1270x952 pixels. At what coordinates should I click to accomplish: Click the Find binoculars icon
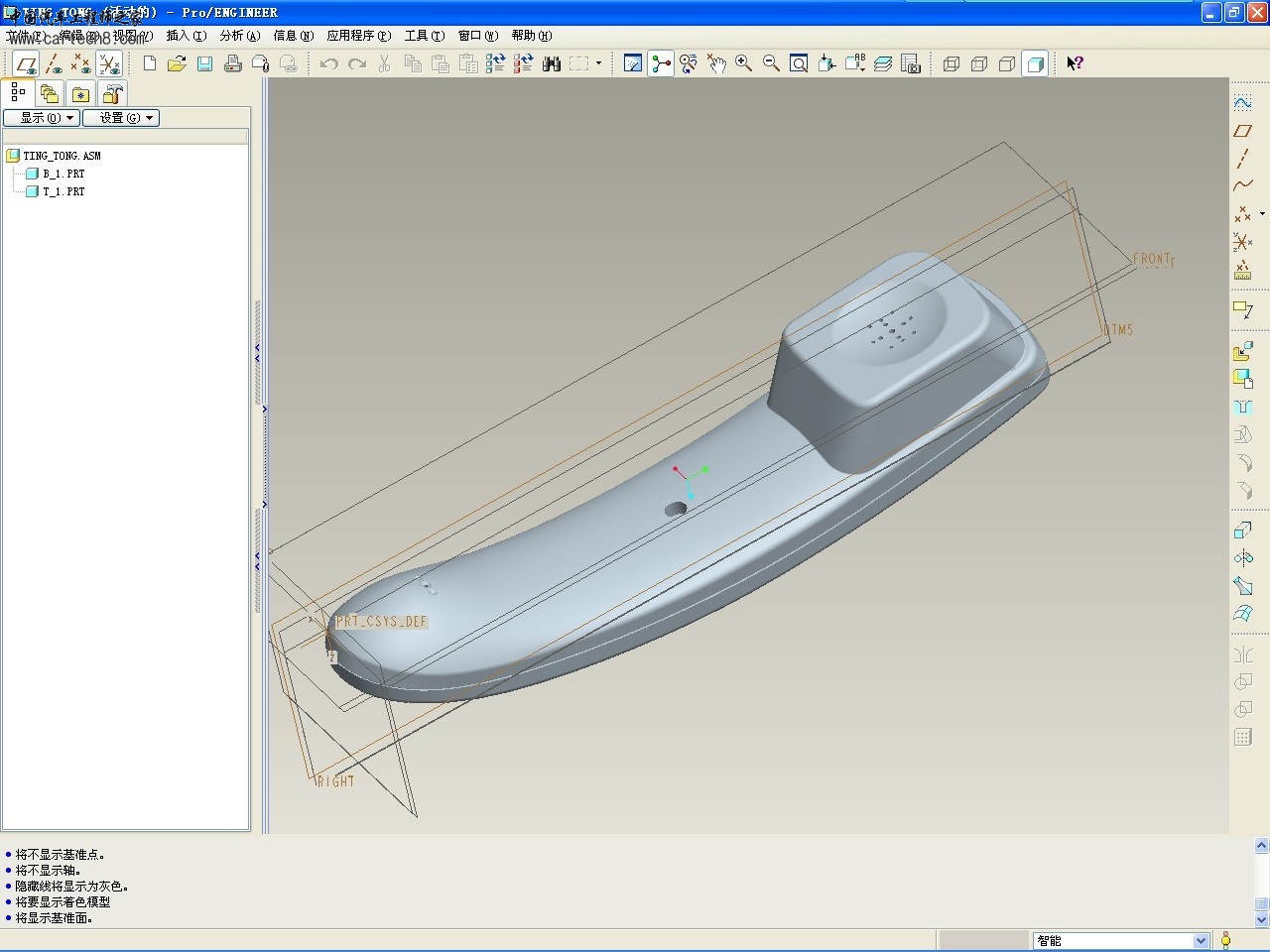552,64
